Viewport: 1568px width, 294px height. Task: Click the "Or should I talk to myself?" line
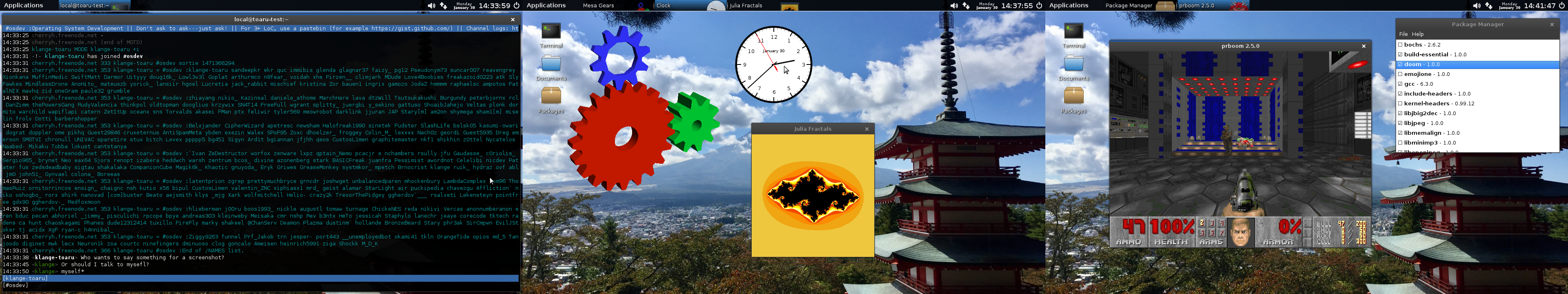76,265
